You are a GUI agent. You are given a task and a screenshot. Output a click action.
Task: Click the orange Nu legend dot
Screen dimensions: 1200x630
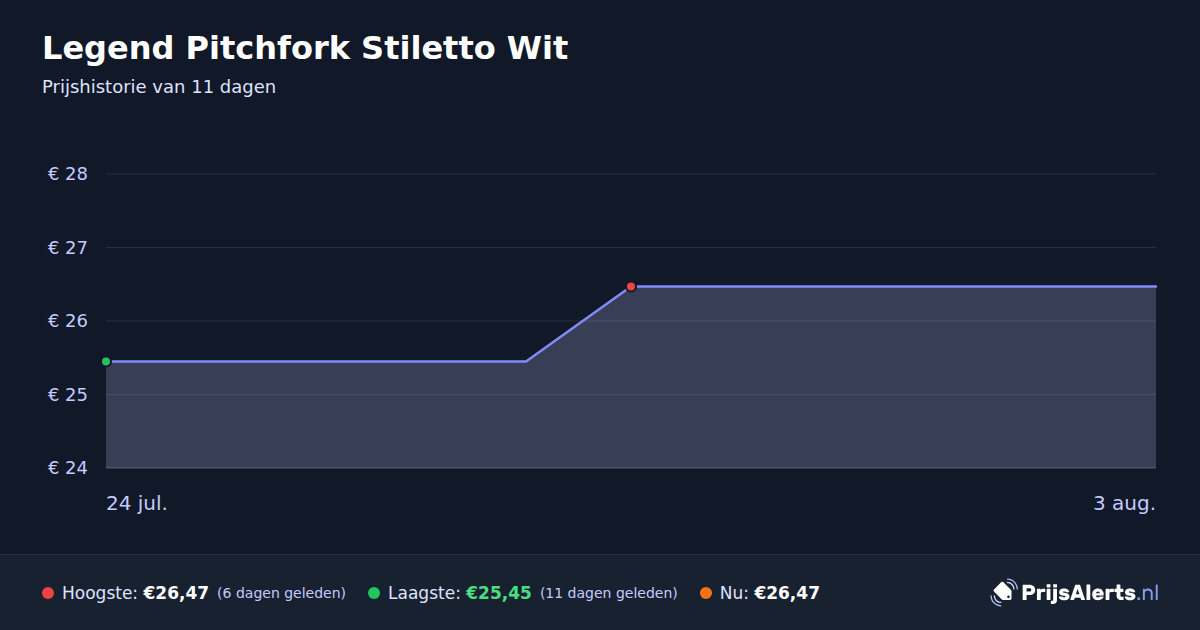pos(706,593)
